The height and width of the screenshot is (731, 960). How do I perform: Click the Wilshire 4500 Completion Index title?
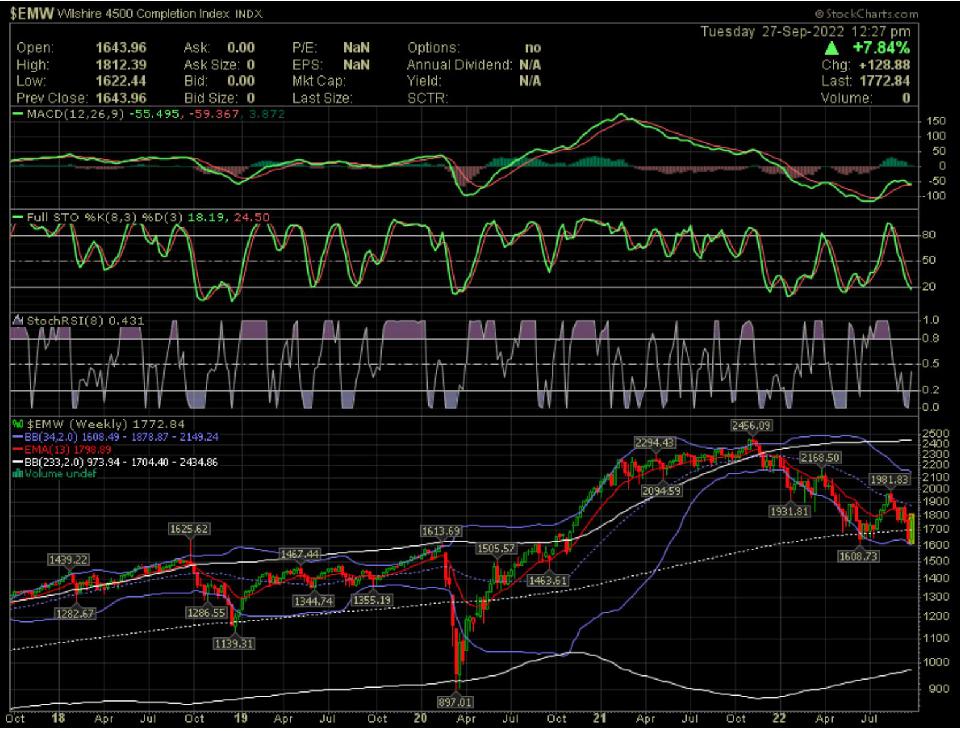pyautogui.click(x=143, y=13)
